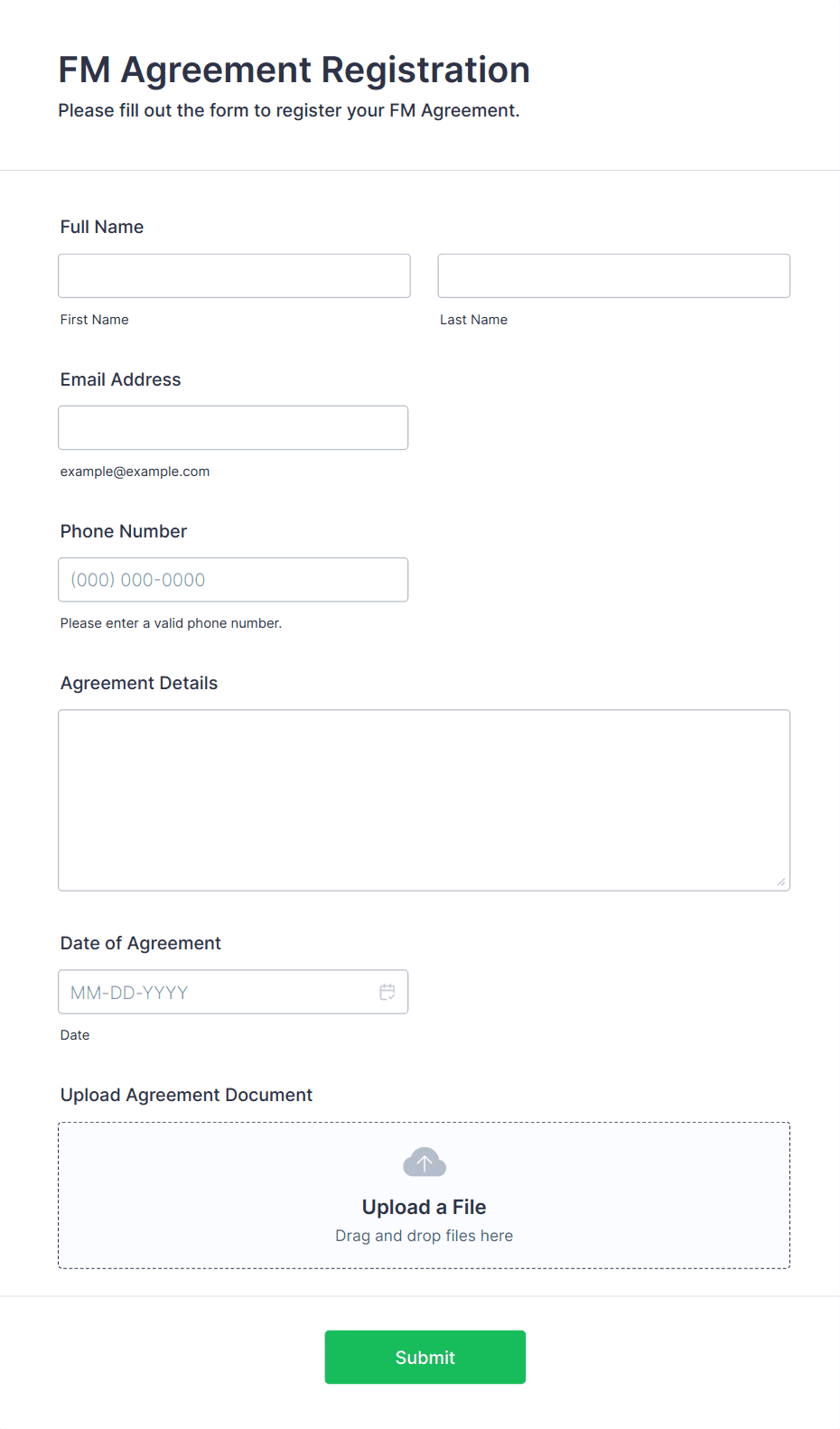Viewport: 840px width, 1429px height.
Task: Click the Upload Agreement Document label
Action: coord(186,1095)
